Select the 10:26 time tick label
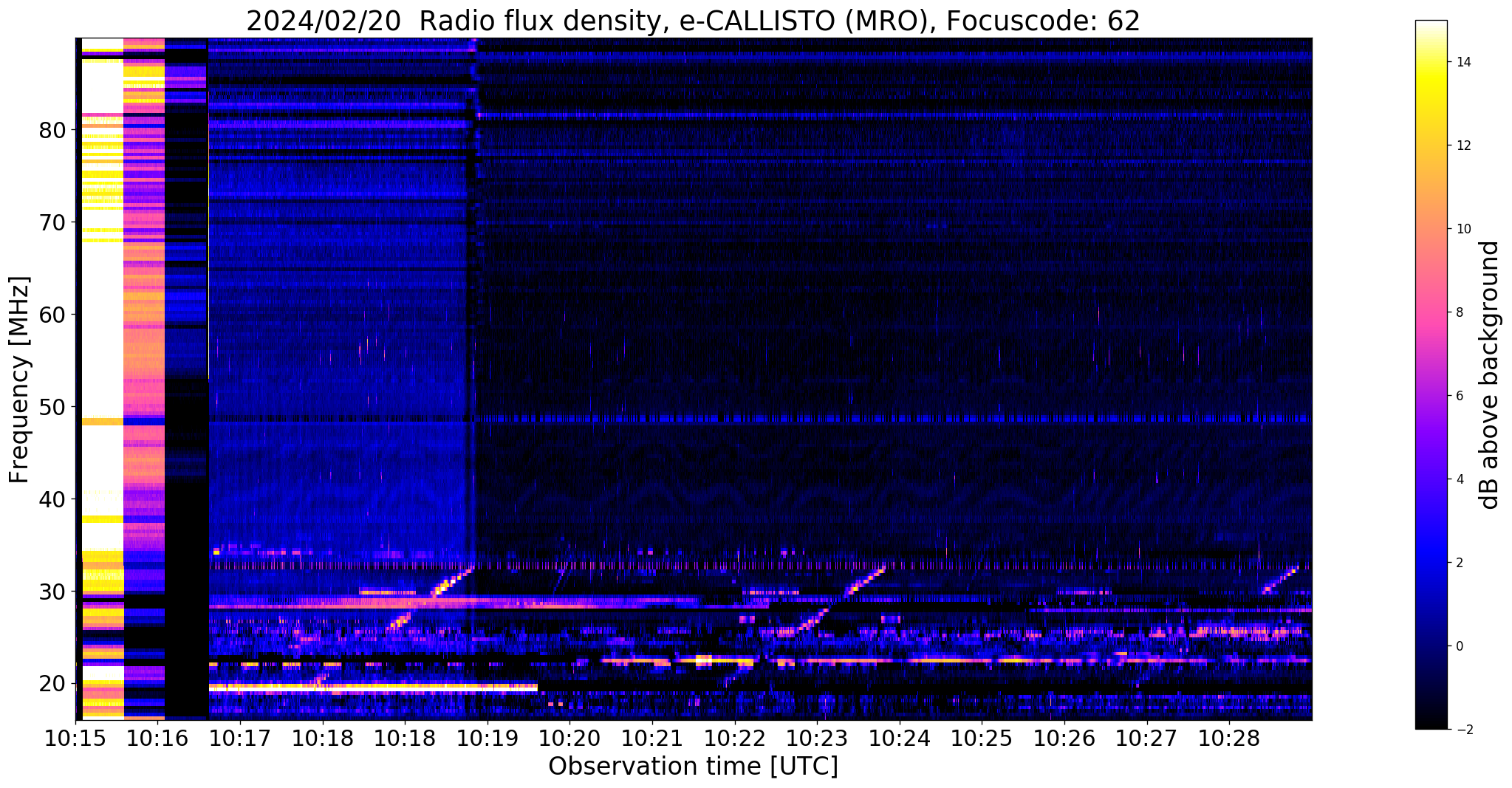 coord(1064,739)
